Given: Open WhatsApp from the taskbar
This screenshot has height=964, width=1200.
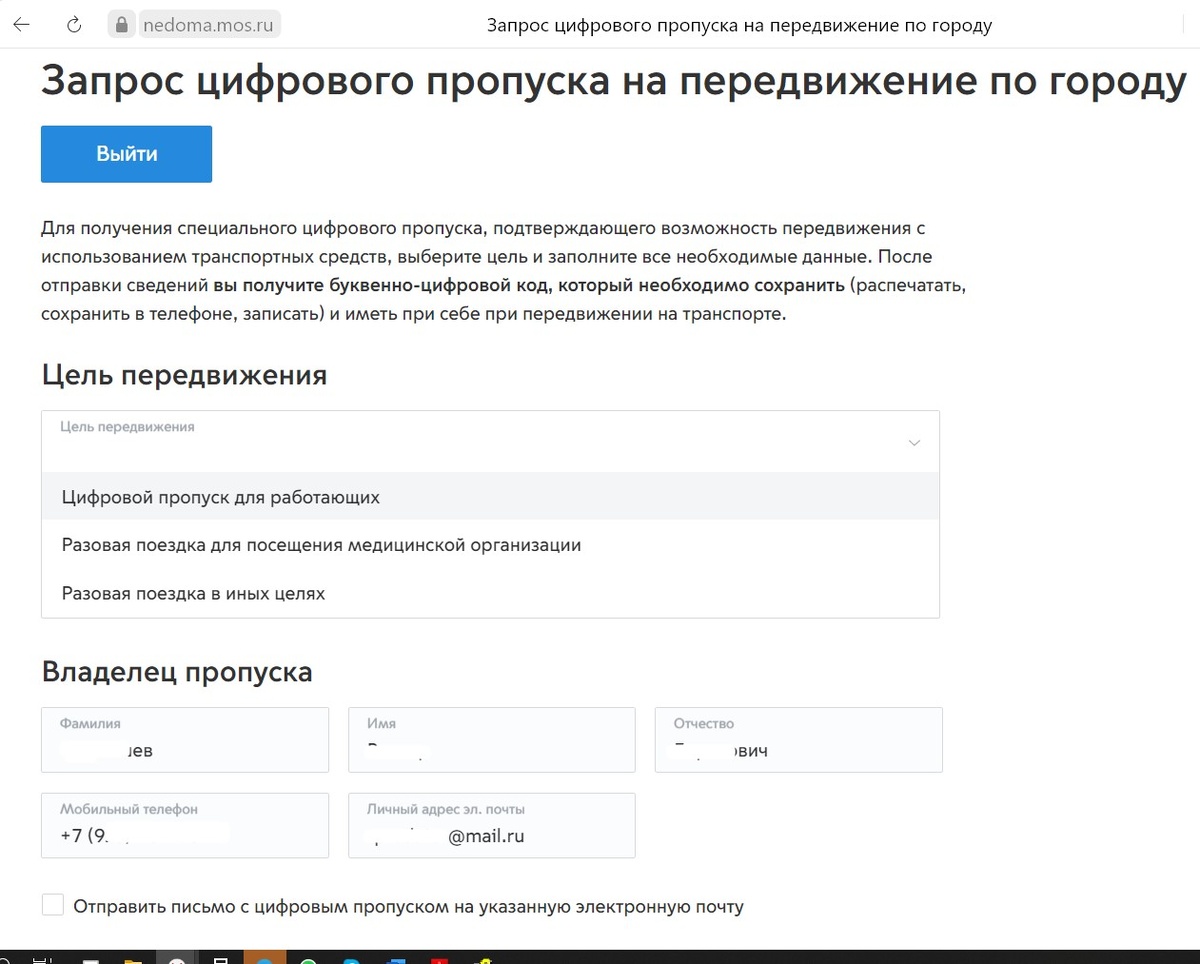Looking at the screenshot, I should (308, 958).
